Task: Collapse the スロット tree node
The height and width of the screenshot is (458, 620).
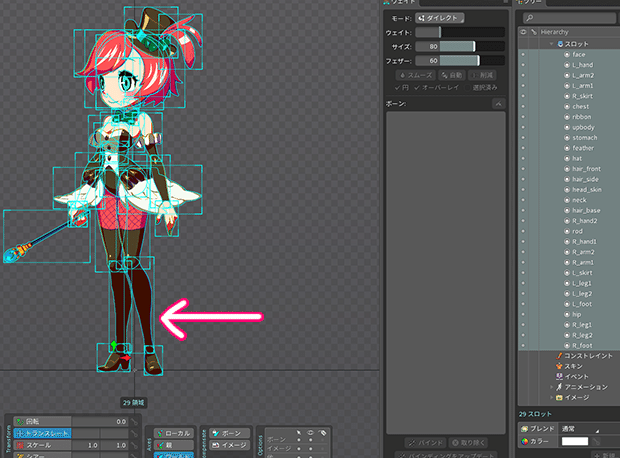Action: coord(552,44)
